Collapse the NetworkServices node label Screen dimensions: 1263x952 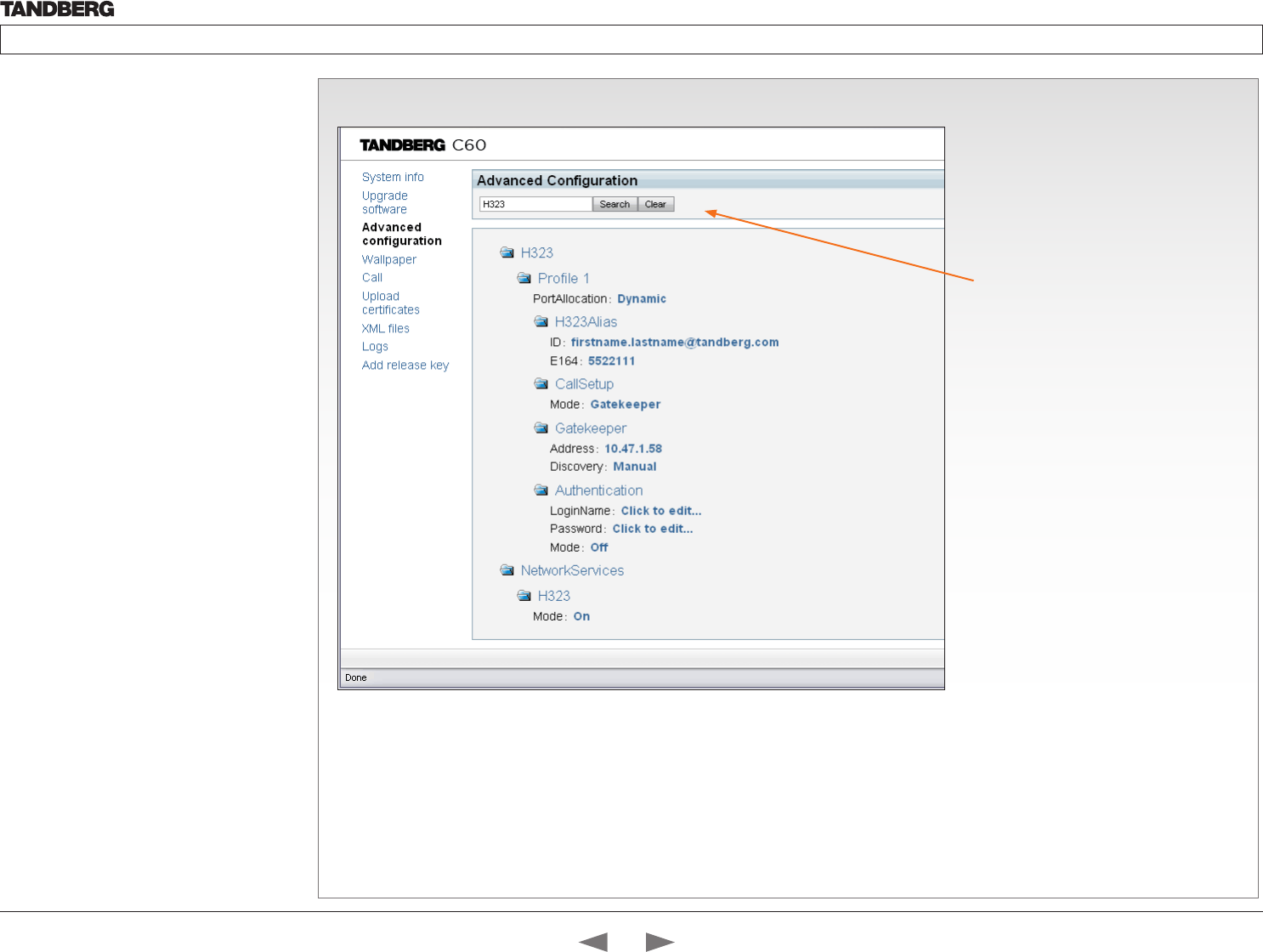tap(573, 570)
